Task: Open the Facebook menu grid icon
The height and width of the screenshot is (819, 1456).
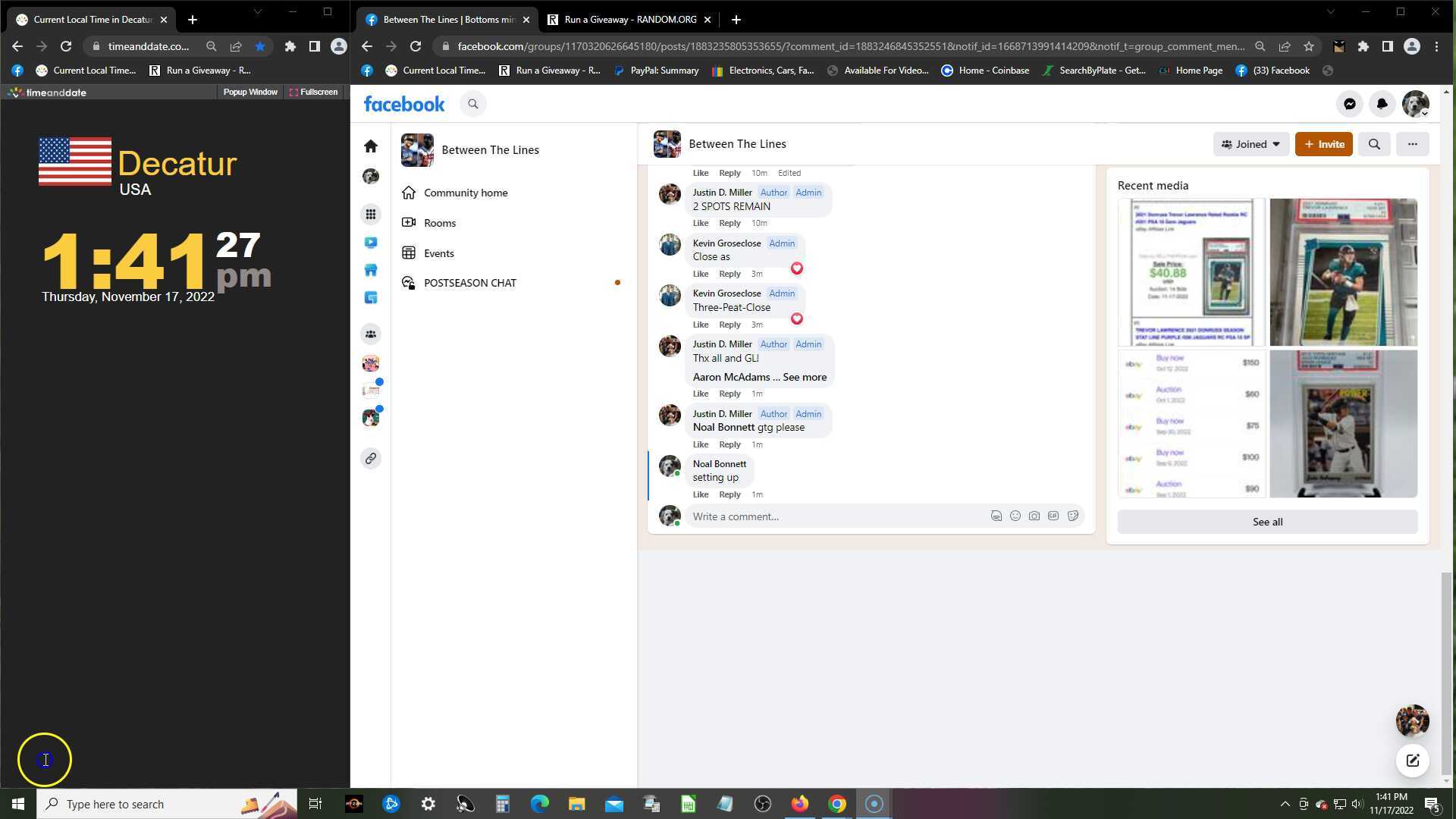Action: [x=371, y=215]
